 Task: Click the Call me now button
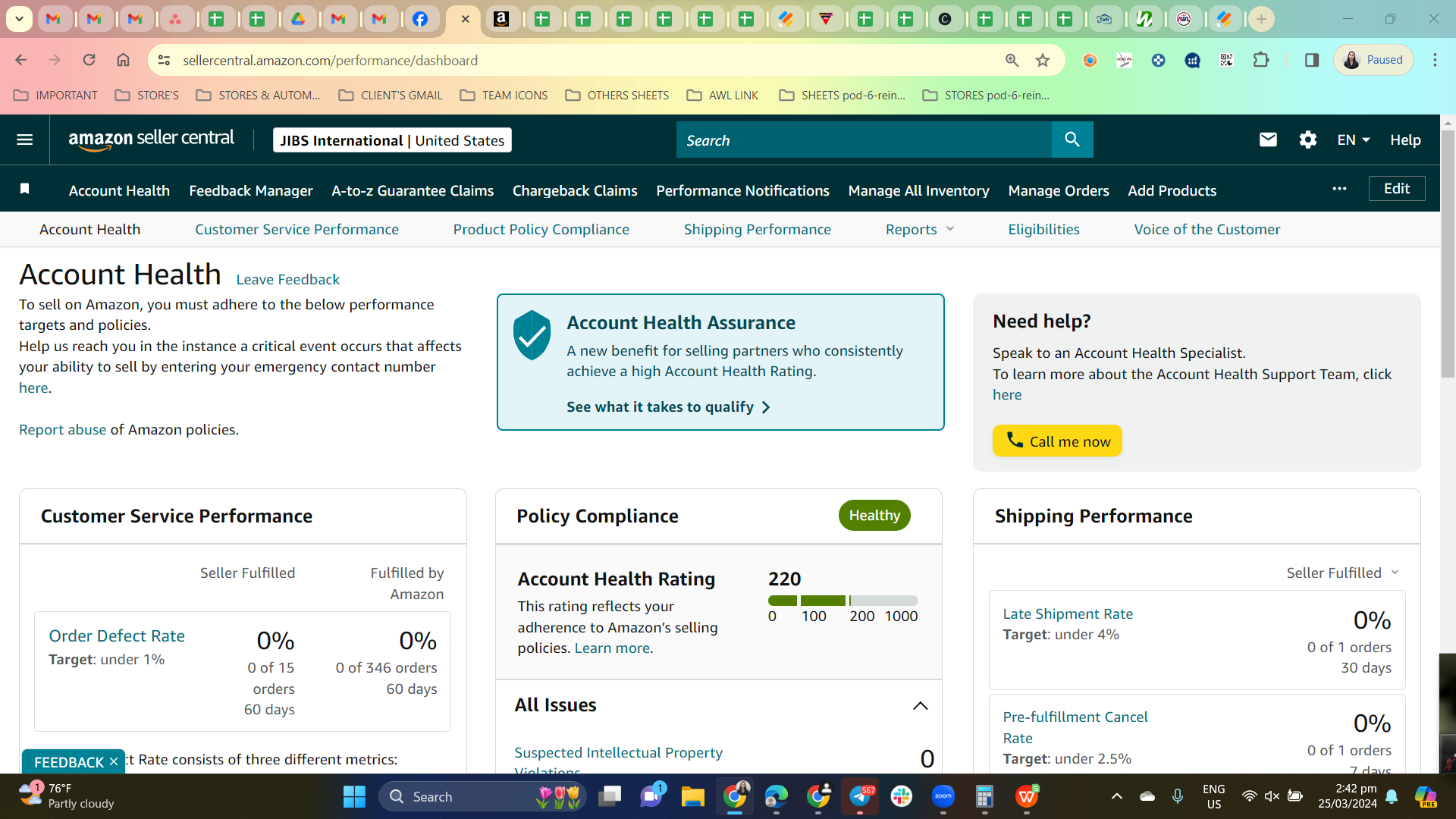click(1057, 441)
